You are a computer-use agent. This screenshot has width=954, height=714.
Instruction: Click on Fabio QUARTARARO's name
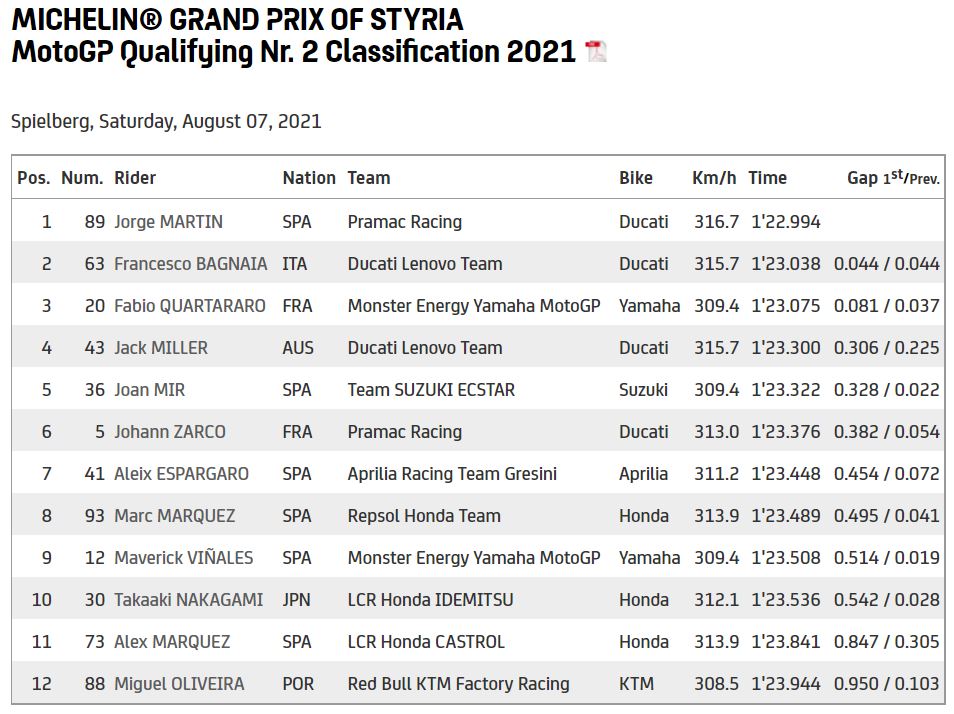point(190,306)
